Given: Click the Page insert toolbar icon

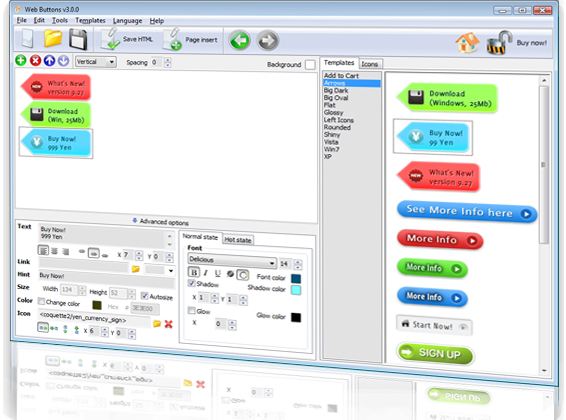Looking at the screenshot, I should 172,39.
